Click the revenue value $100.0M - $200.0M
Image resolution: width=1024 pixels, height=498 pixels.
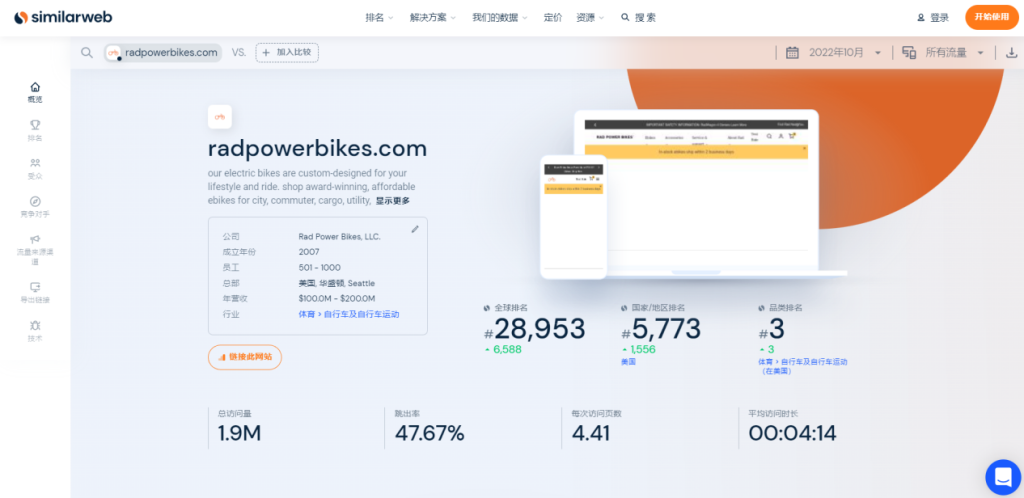click(337, 298)
